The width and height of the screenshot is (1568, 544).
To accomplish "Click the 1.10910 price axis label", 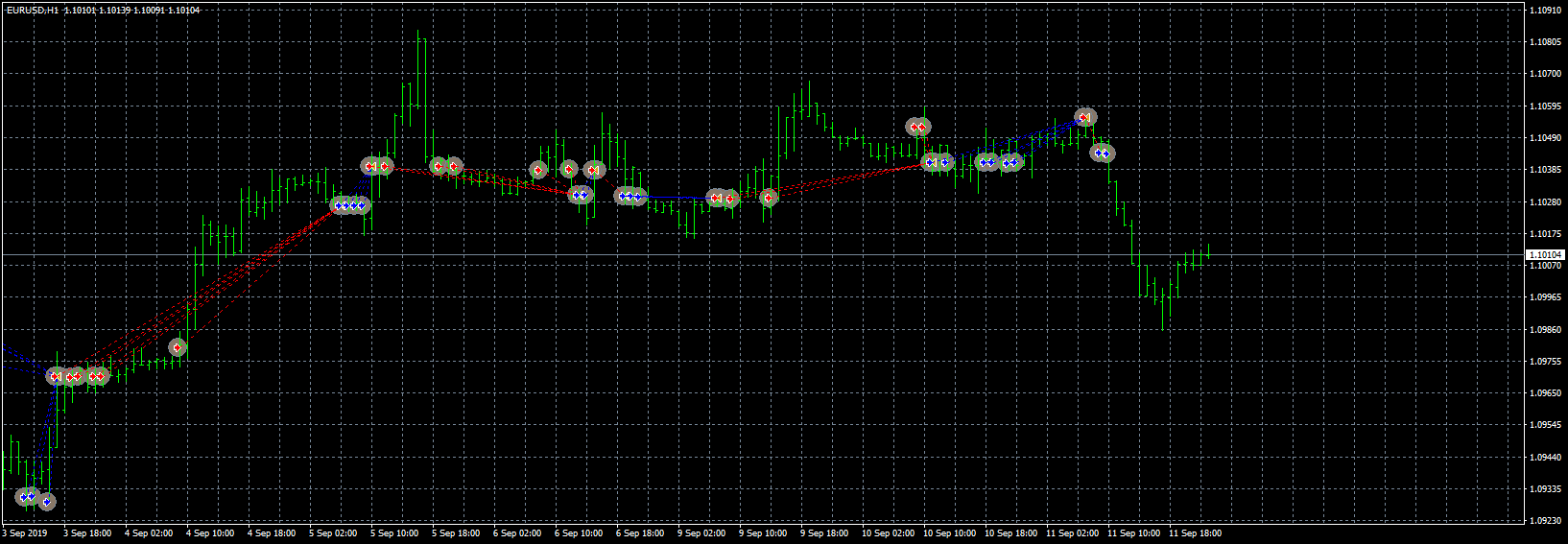I will point(1544,10).
